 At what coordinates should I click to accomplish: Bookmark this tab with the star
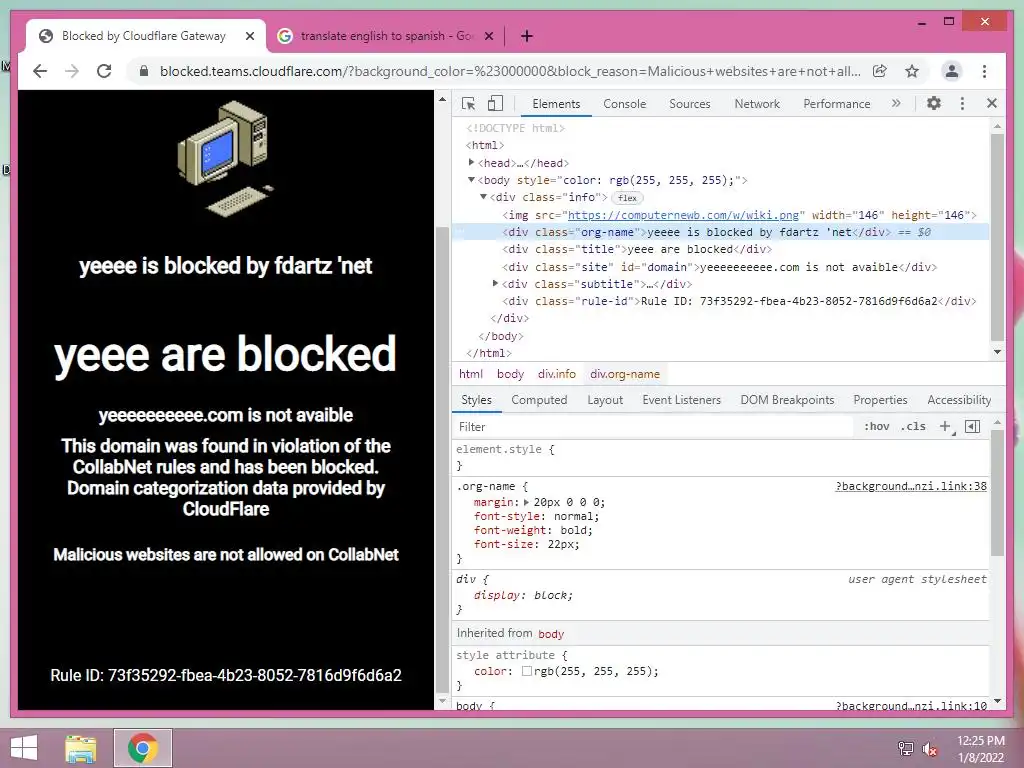pyautogui.click(x=912, y=71)
